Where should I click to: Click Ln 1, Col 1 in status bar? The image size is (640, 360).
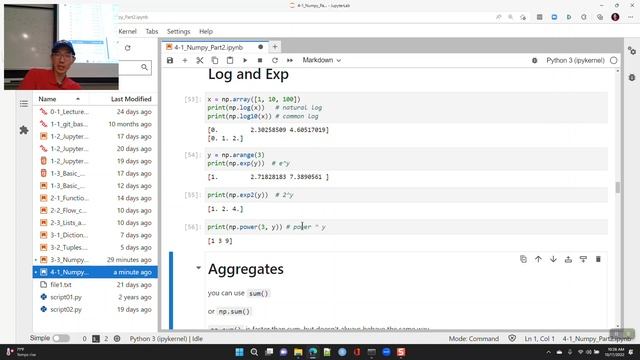point(540,339)
